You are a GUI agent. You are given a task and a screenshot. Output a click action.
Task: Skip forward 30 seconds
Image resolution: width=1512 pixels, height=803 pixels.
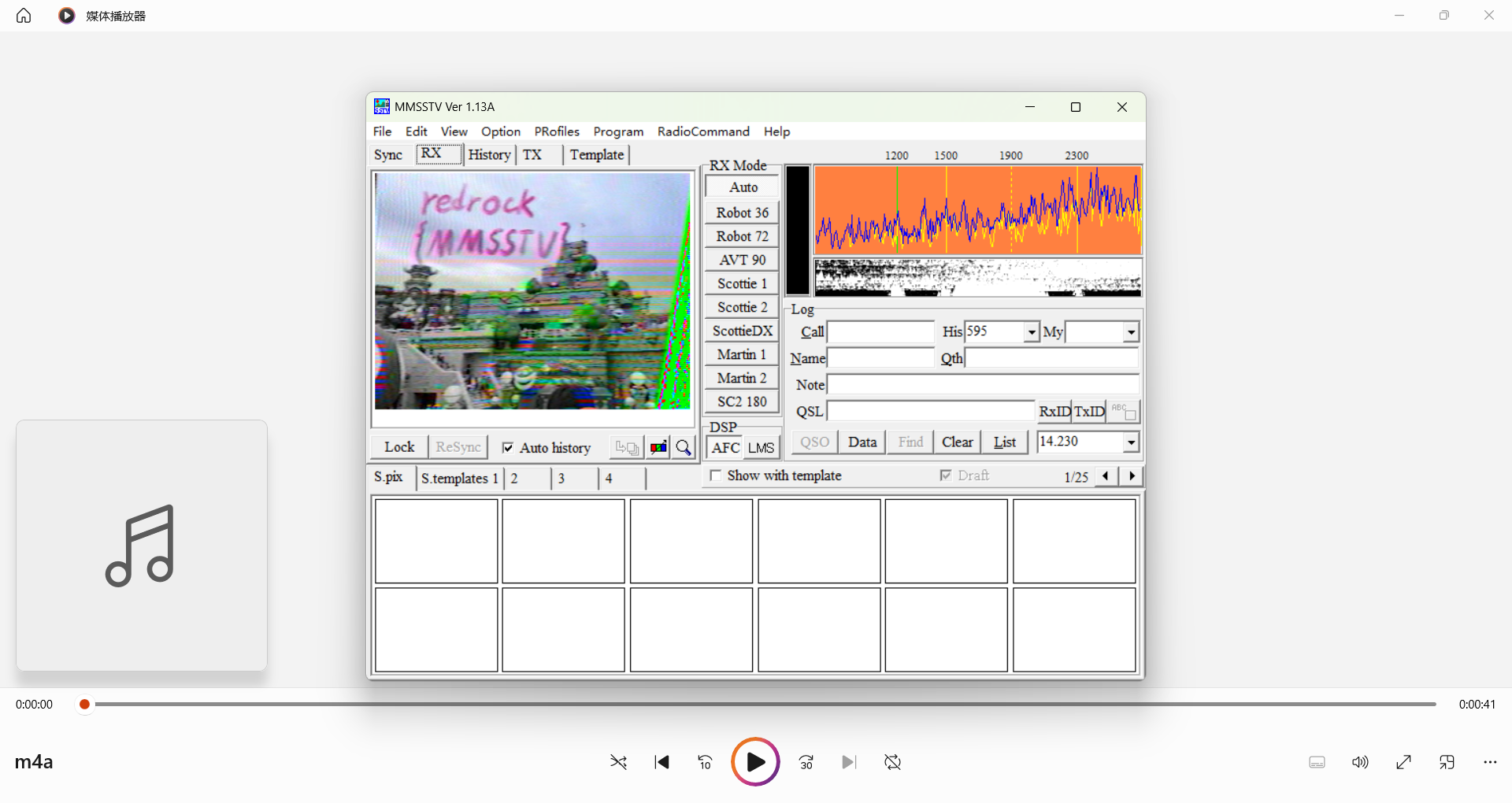tap(806, 762)
